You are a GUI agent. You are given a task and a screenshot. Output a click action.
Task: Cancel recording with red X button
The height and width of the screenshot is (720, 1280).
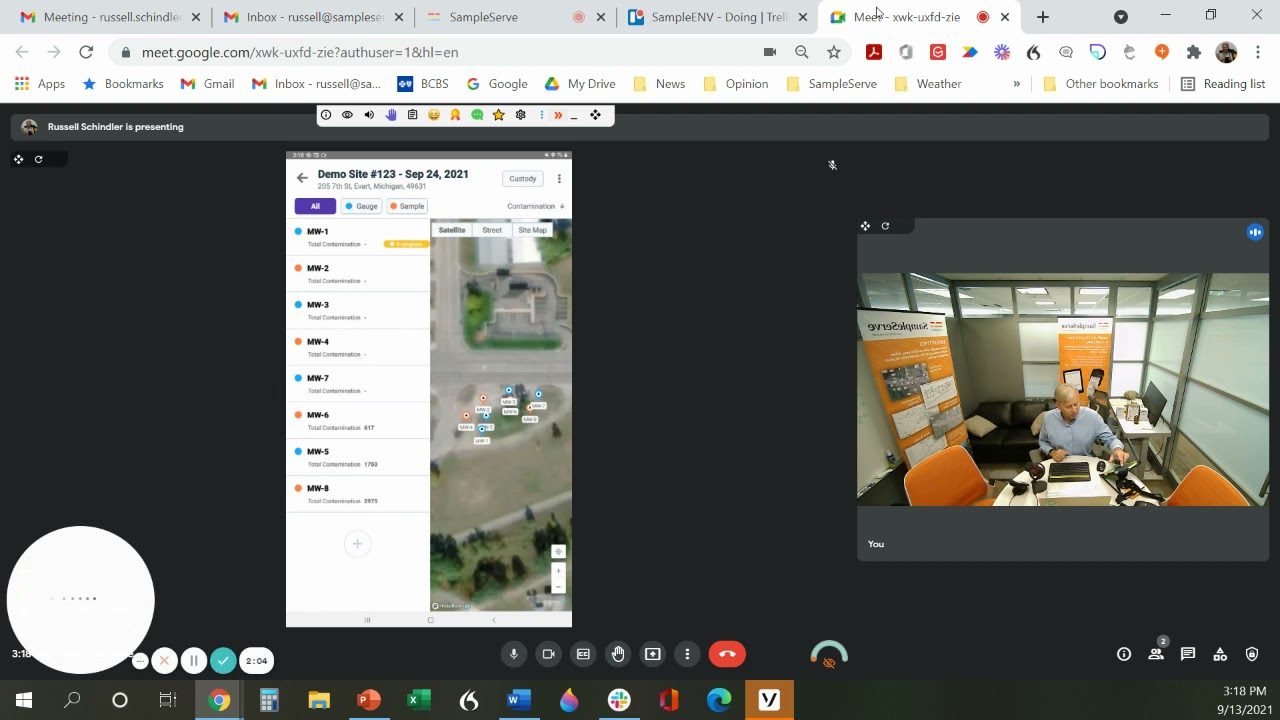(165, 660)
